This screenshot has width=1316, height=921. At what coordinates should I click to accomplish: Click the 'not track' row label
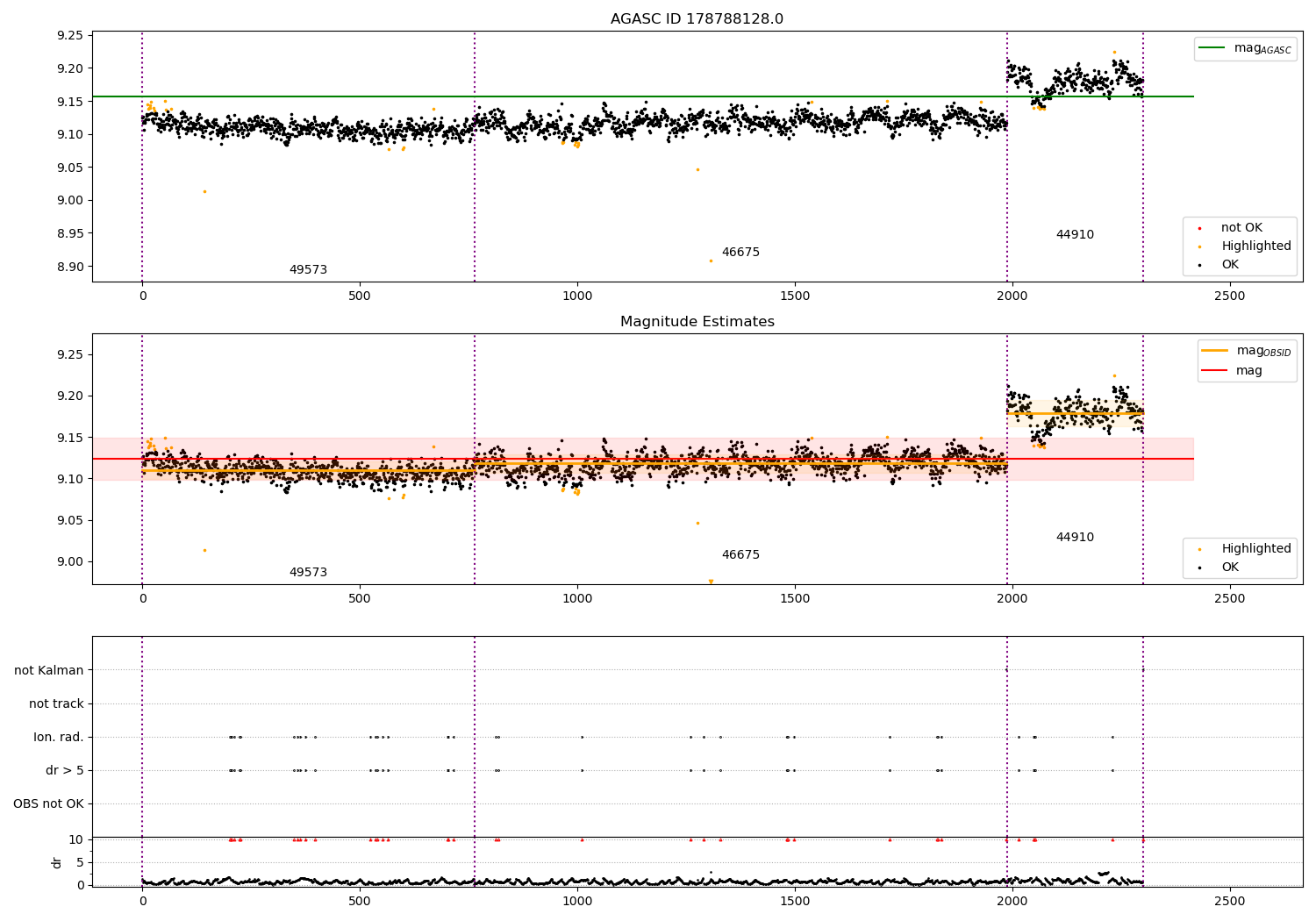point(56,704)
